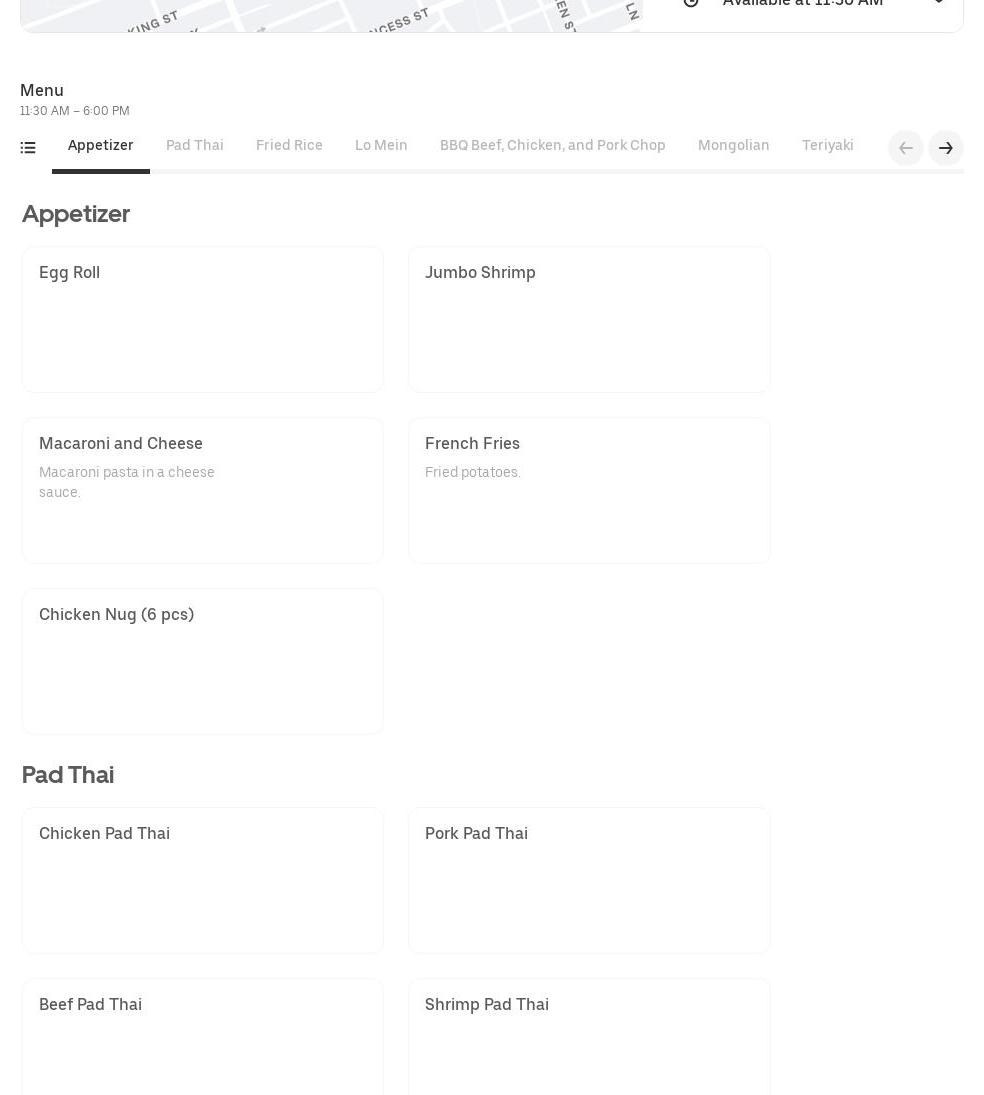Image resolution: width=984 pixels, height=1095 pixels.
Task: Choose the Beef Pad Thai item
Action: (203, 1037)
